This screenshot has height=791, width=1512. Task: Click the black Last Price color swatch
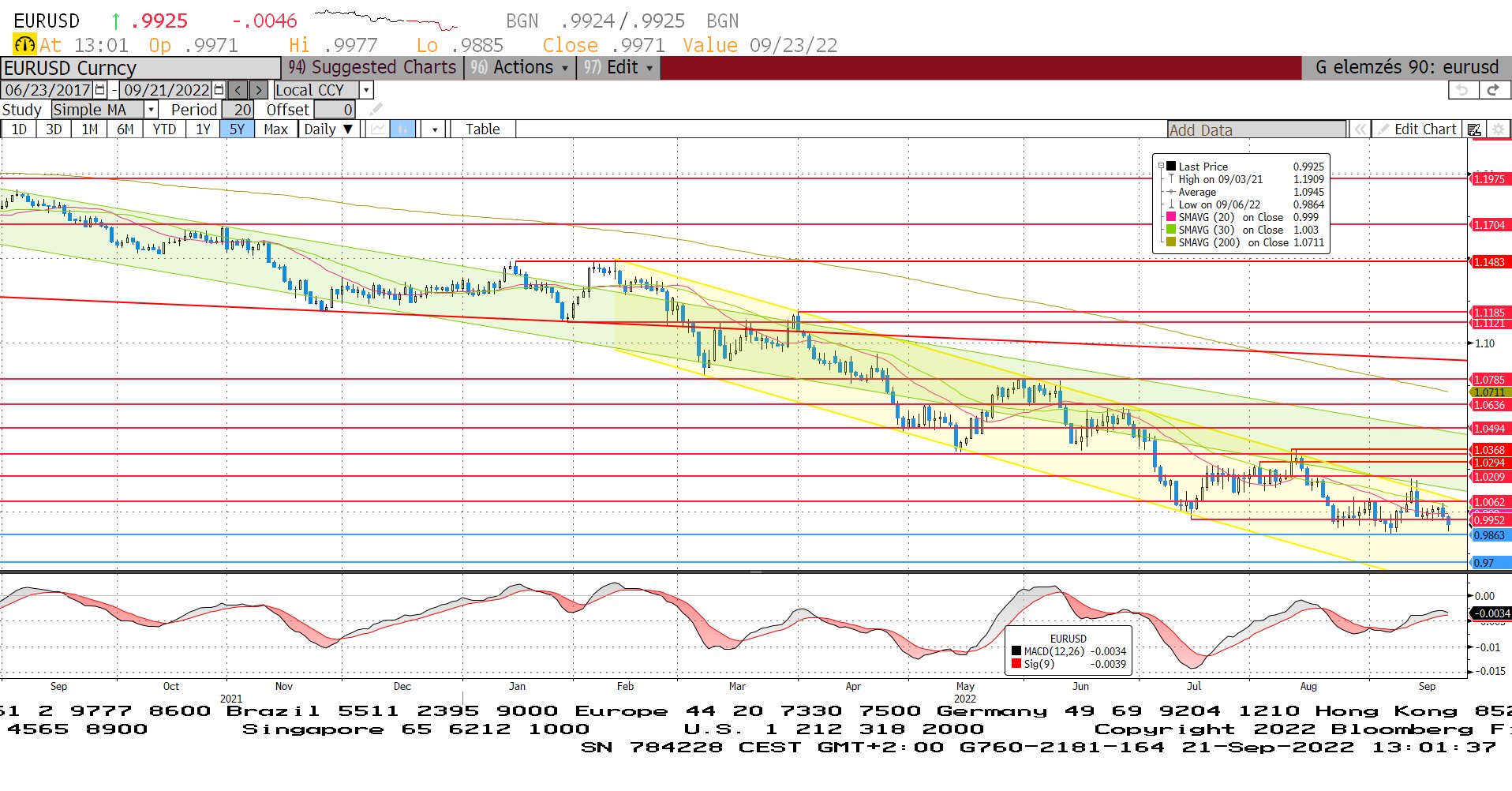coord(1171,167)
